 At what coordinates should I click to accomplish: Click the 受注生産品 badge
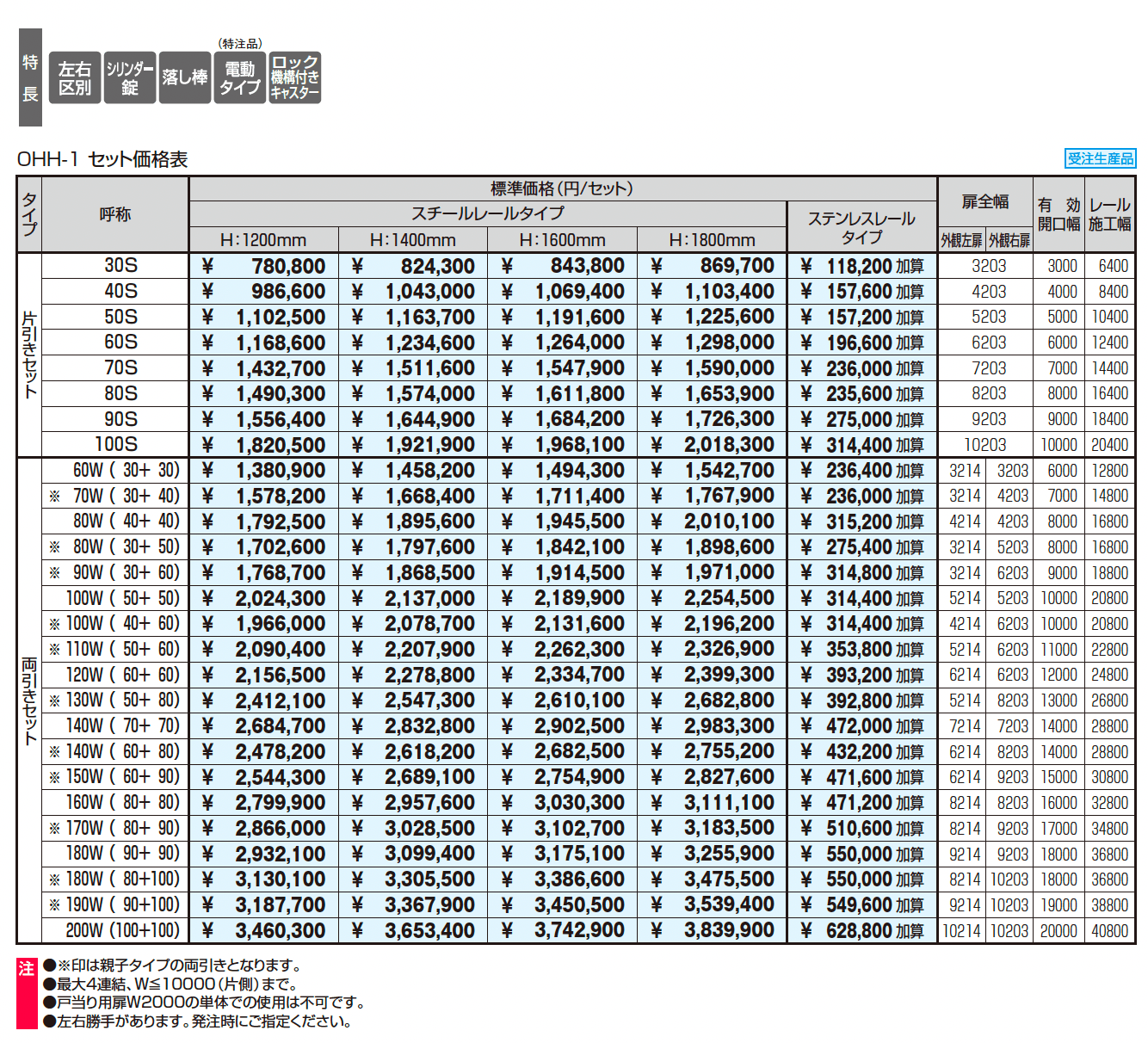click(x=1101, y=158)
